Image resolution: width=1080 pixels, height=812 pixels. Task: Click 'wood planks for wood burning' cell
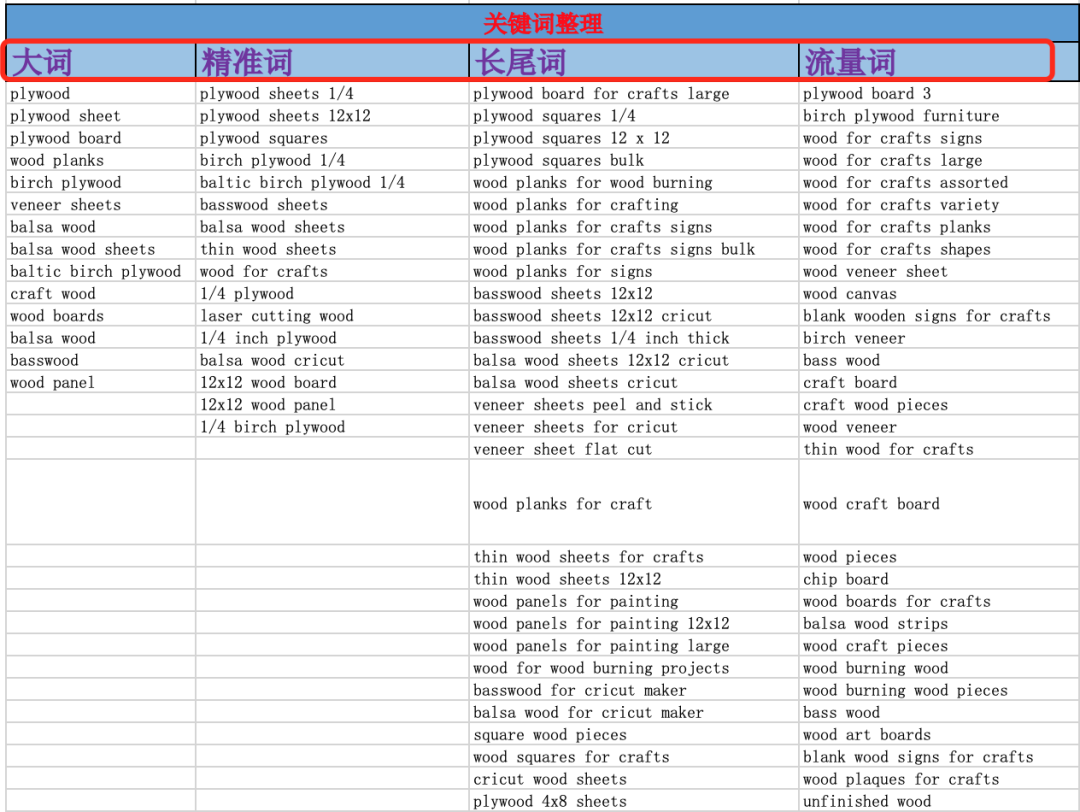(x=634, y=183)
